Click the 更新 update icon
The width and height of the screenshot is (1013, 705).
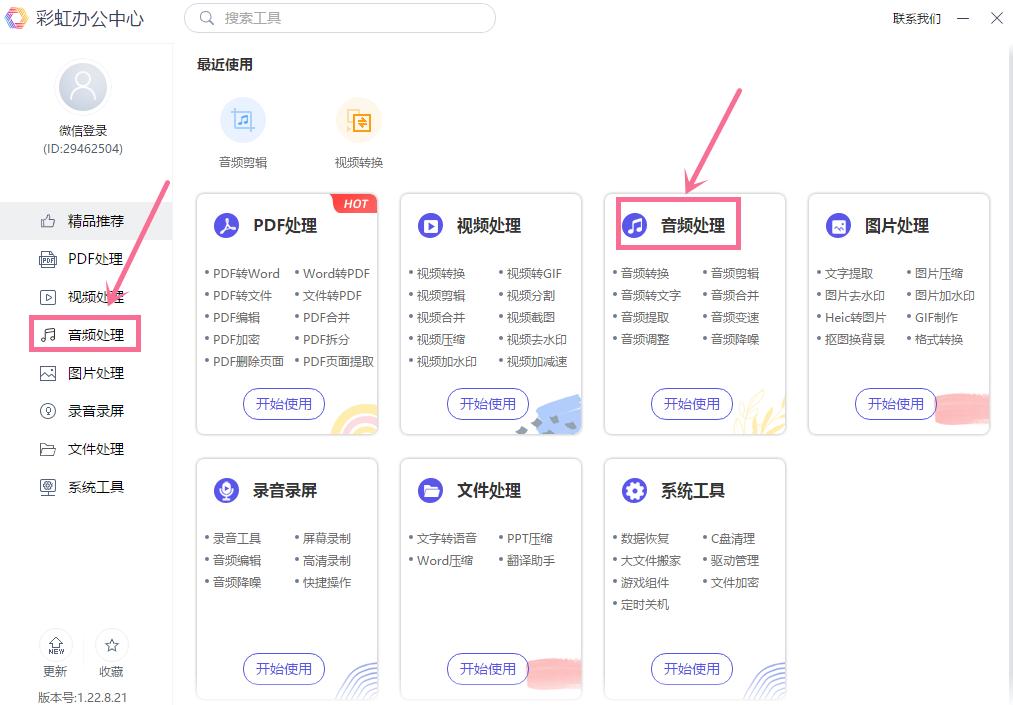(x=55, y=645)
